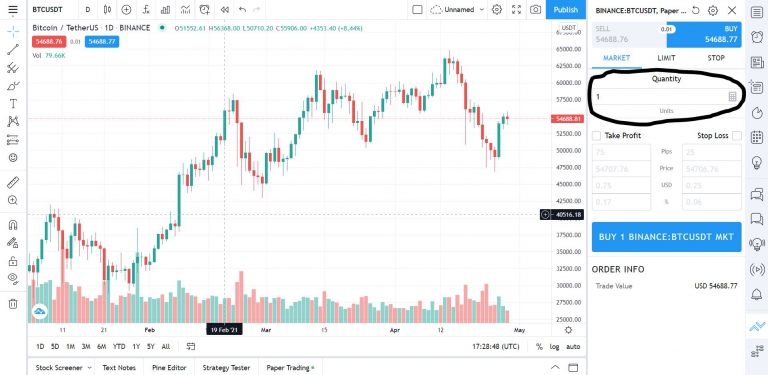Open the candlestick chart type dropdown

click(x=107, y=9)
